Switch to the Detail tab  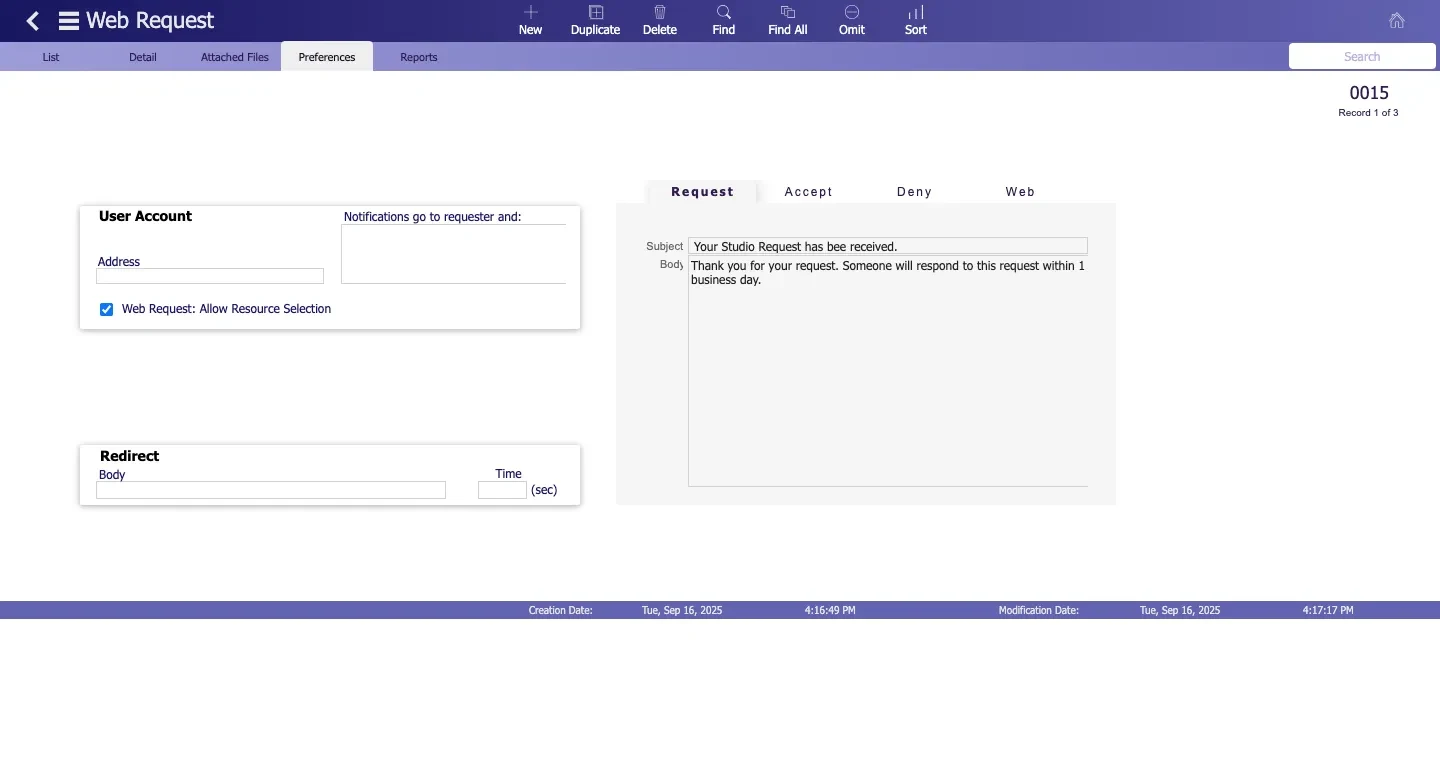click(143, 57)
